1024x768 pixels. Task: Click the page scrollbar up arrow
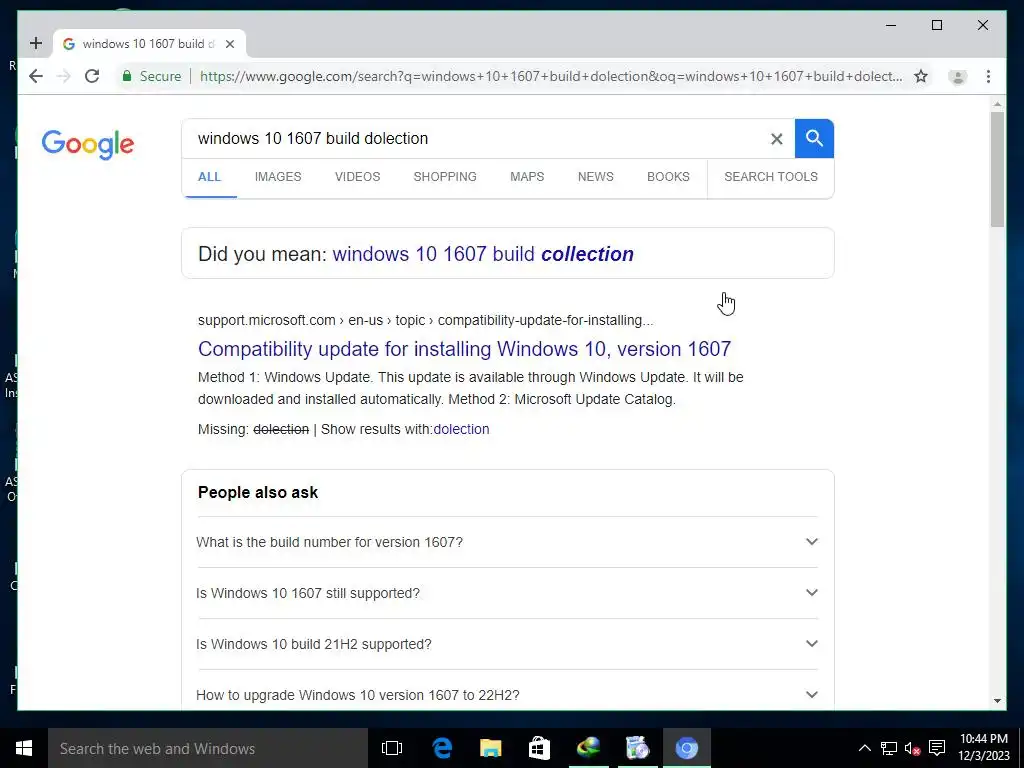[x=997, y=104]
